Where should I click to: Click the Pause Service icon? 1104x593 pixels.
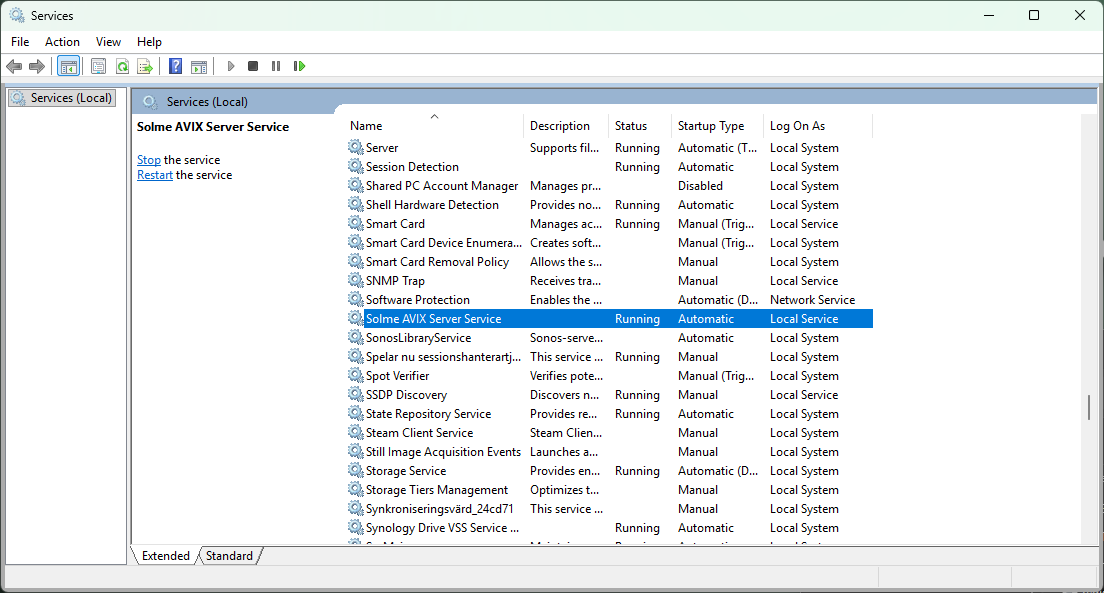[276, 66]
